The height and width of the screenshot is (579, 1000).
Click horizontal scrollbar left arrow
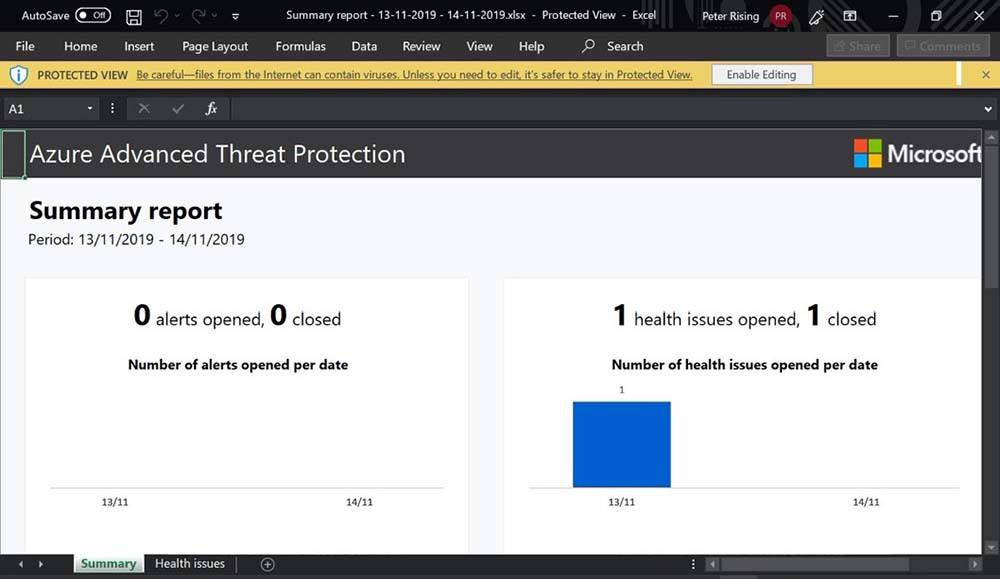point(713,564)
